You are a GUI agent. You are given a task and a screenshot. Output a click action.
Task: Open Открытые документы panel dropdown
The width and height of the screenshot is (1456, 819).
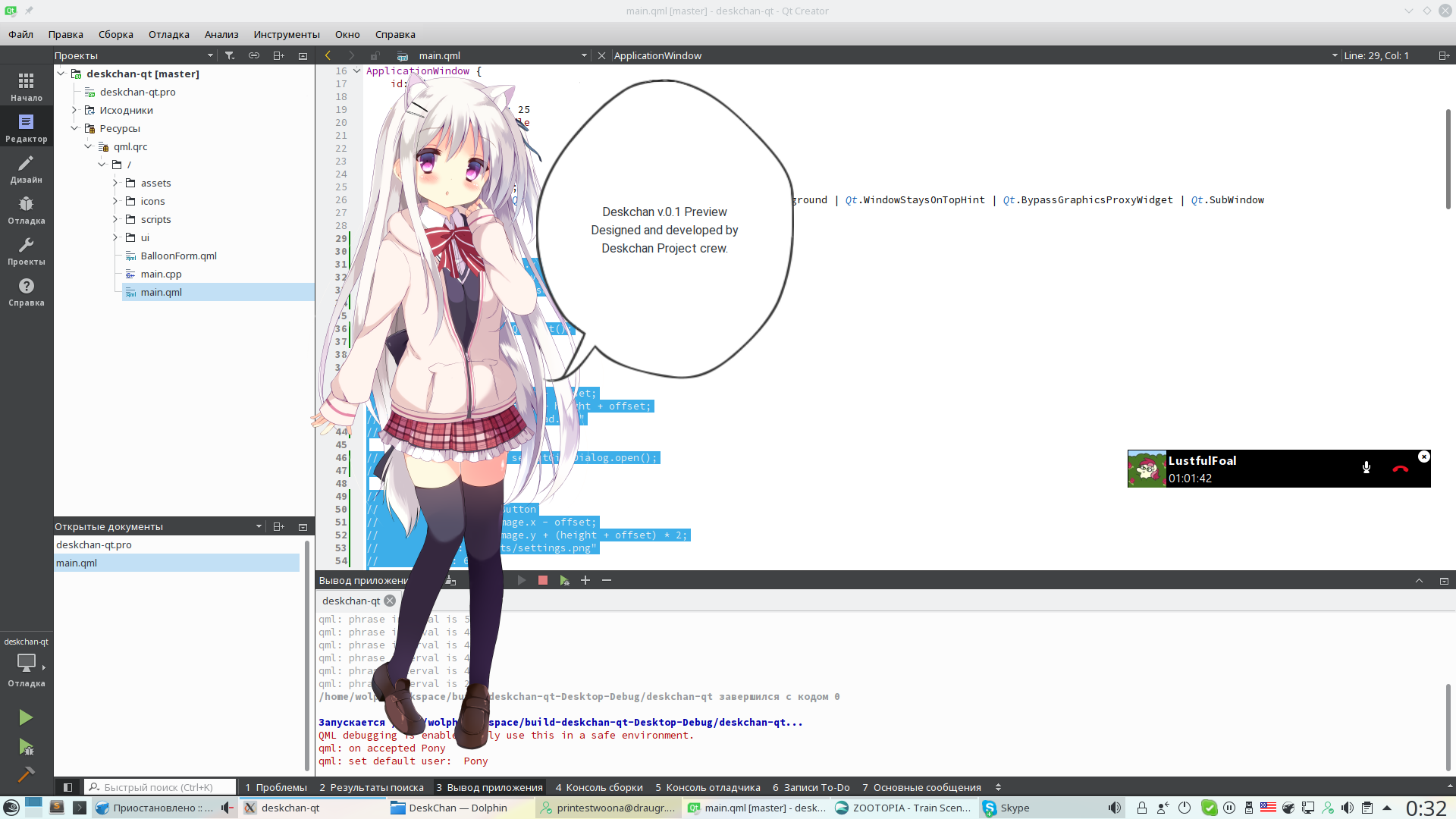pyautogui.click(x=259, y=526)
